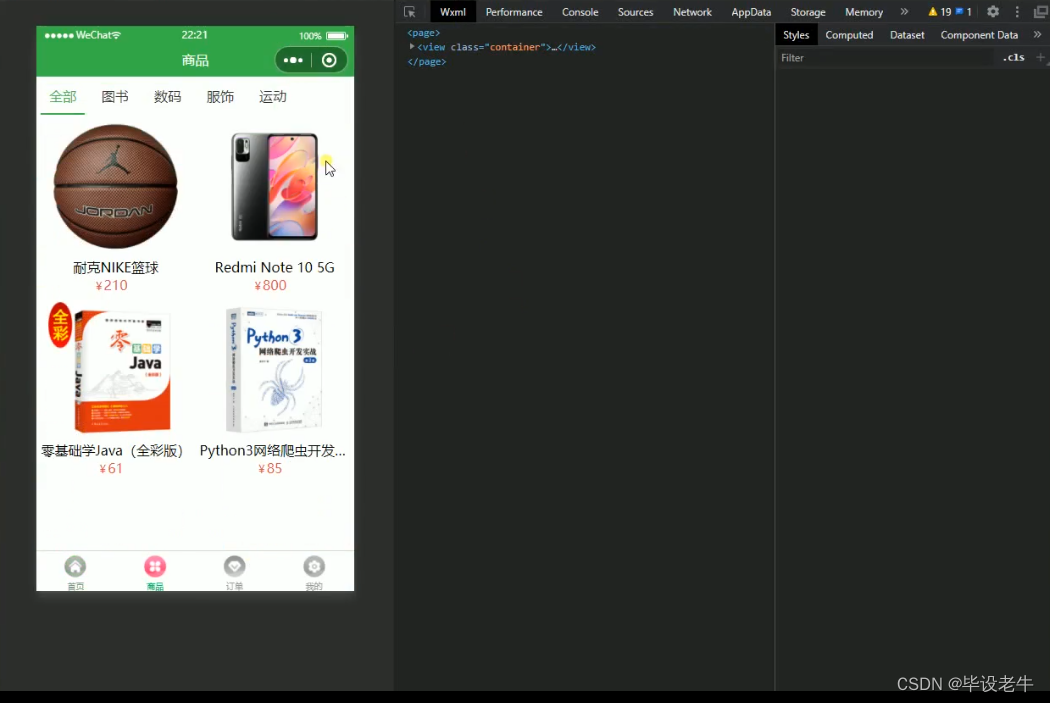Open the Network panel tab
The width and height of the screenshot is (1050, 703).
pyautogui.click(x=692, y=12)
